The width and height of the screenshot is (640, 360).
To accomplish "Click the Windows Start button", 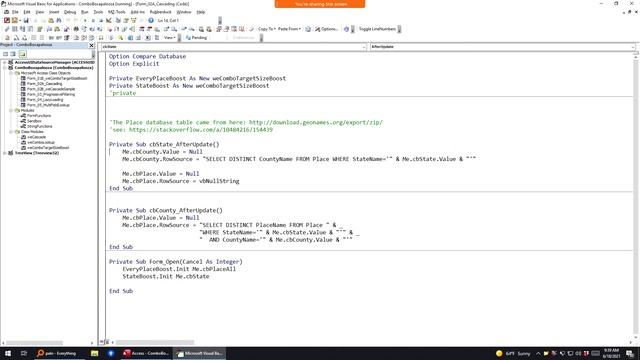I will (x=8, y=353).
